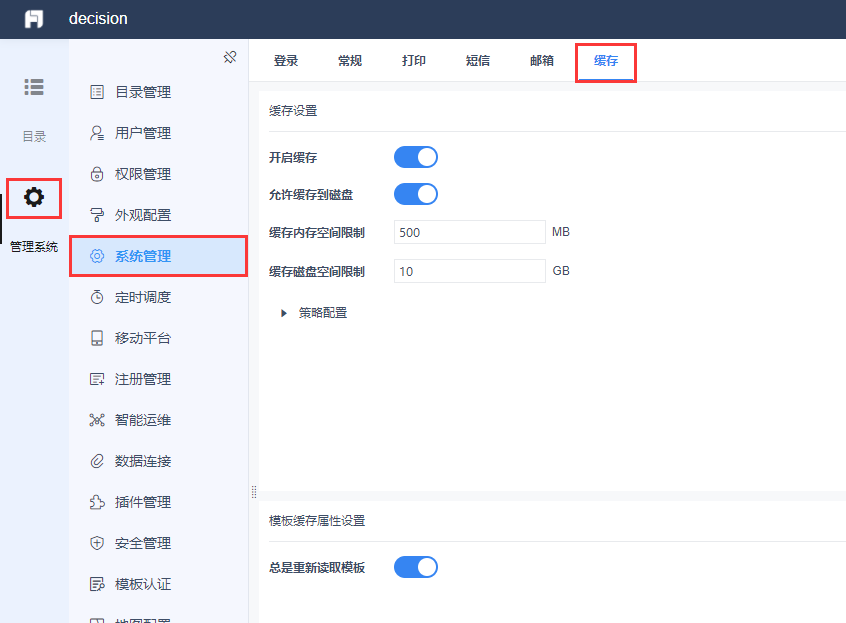Click the decision title text

[98, 19]
